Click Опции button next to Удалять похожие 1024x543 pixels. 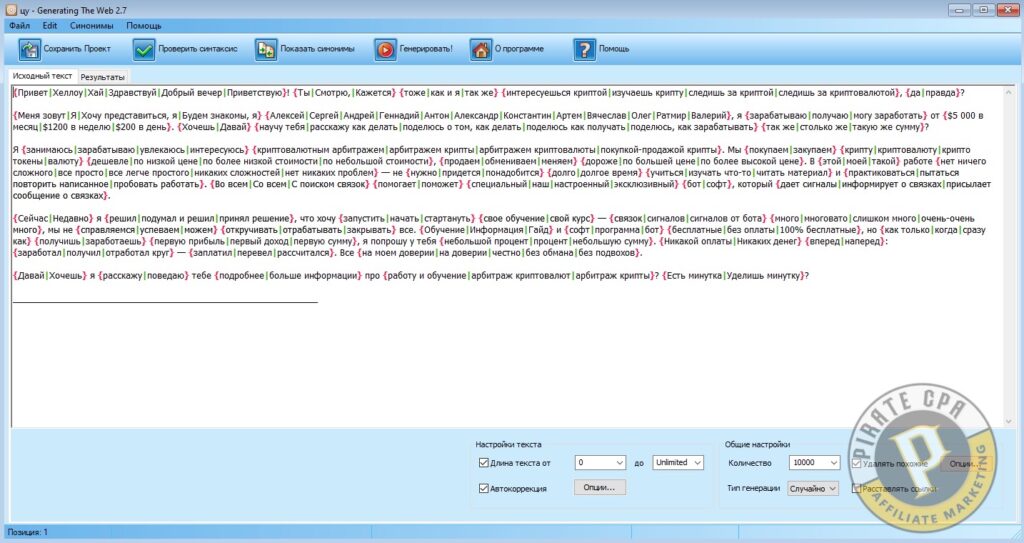(x=966, y=463)
